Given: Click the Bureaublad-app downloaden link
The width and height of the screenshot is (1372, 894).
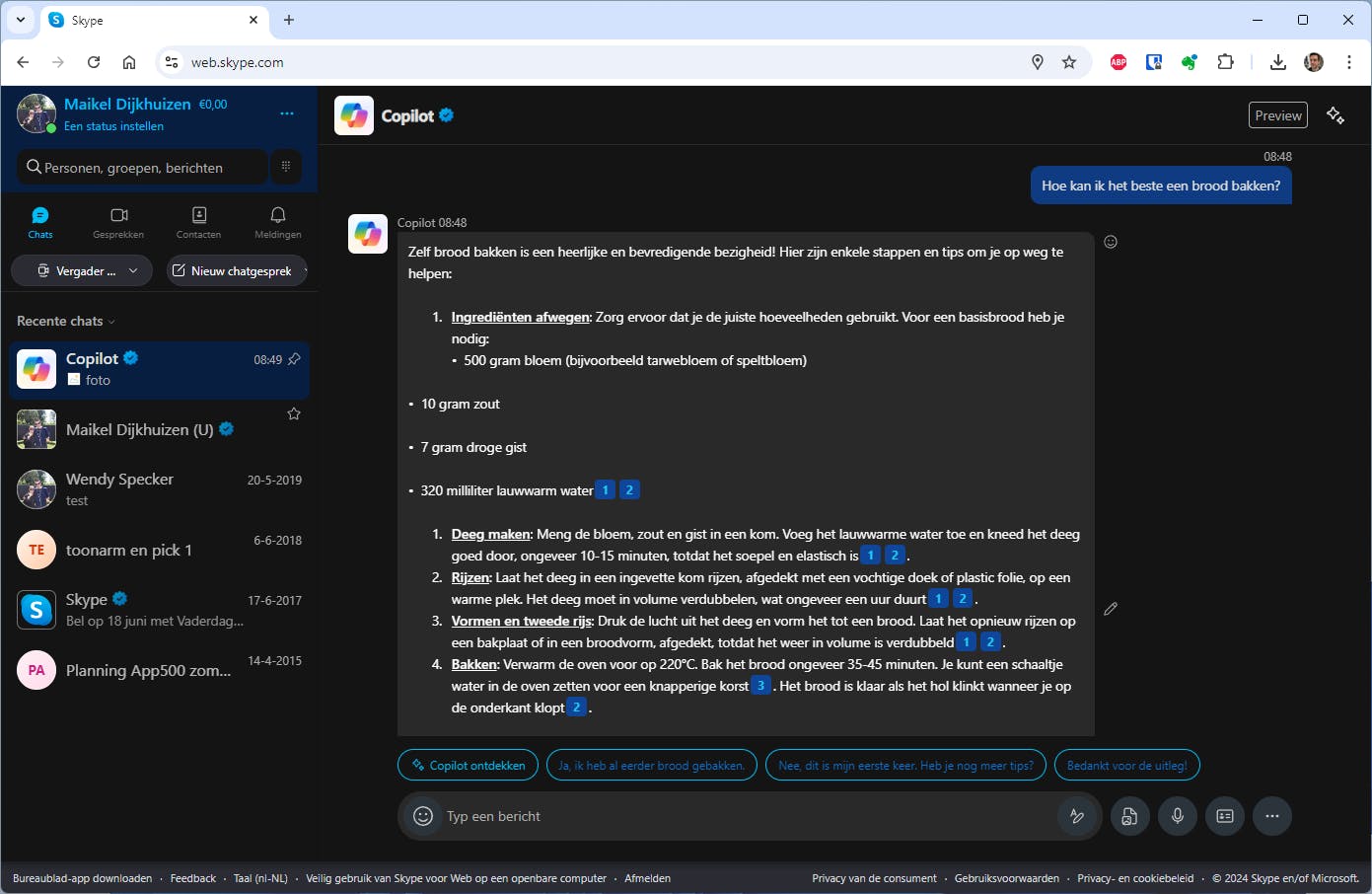Looking at the screenshot, I should tap(82, 878).
